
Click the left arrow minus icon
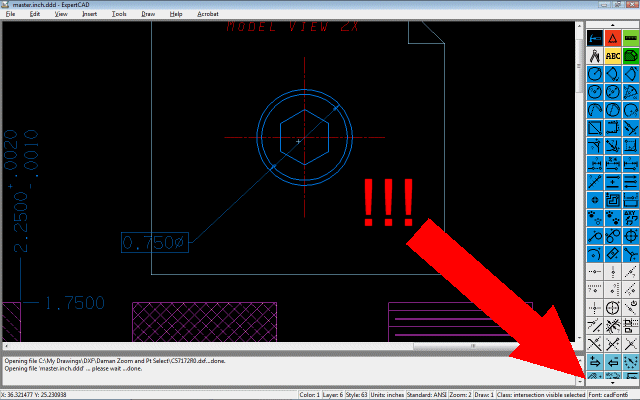[613, 362]
